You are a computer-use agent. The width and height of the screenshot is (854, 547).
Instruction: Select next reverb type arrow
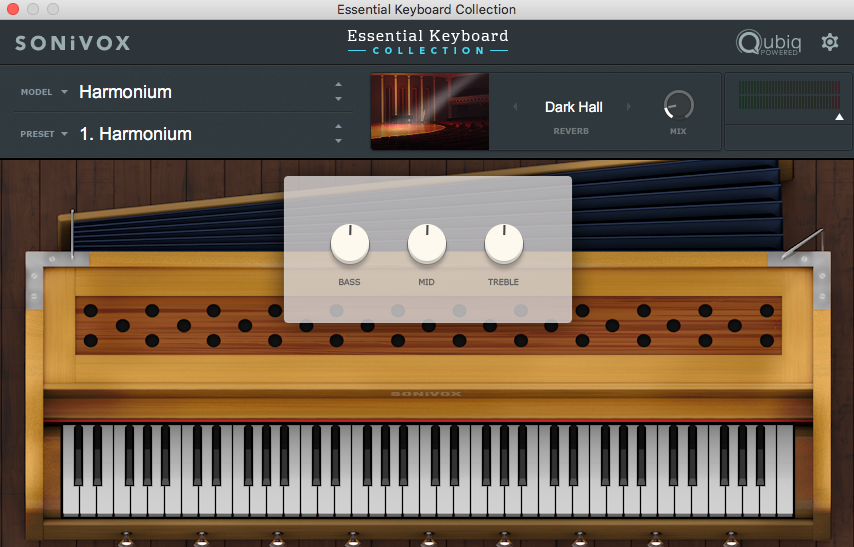629,107
